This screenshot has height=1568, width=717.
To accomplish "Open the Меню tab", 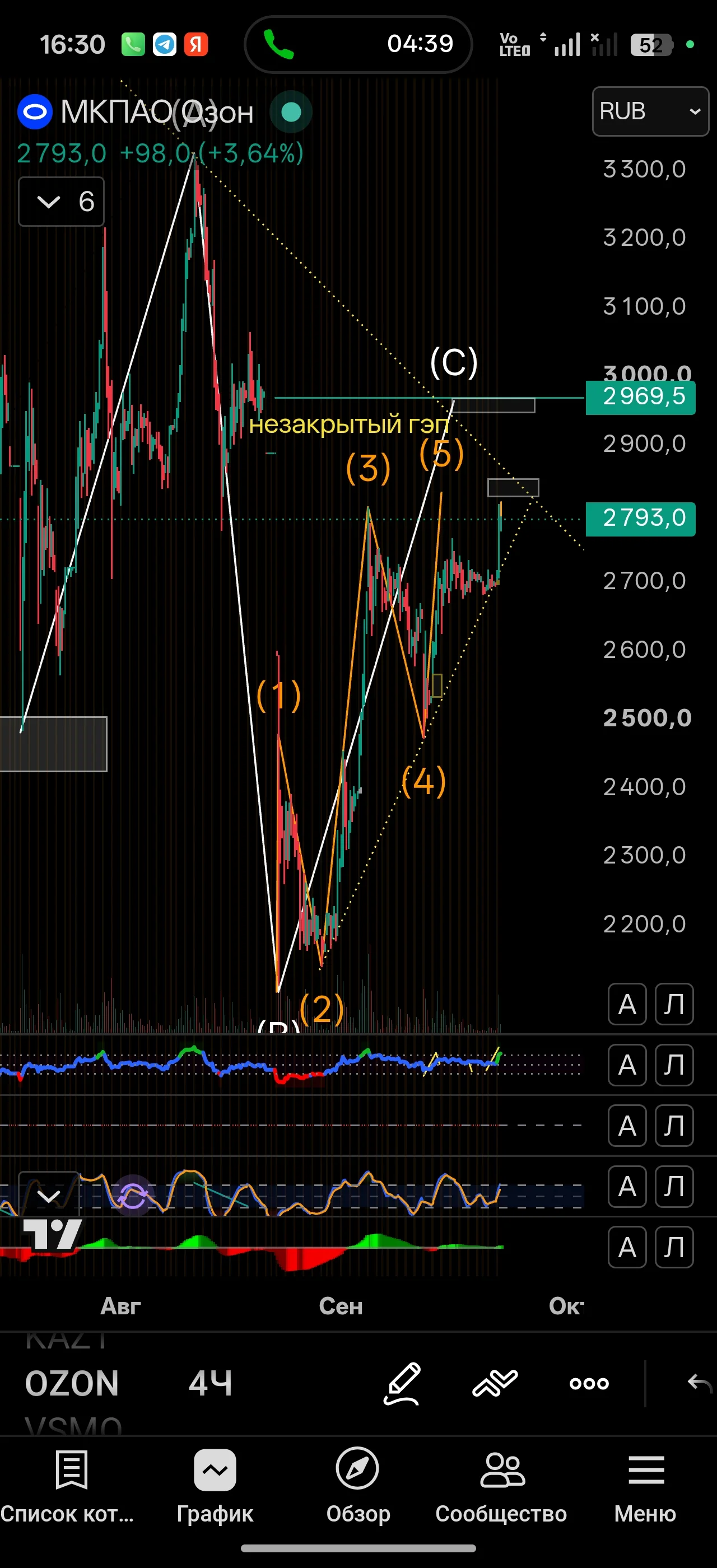I will click(645, 1486).
